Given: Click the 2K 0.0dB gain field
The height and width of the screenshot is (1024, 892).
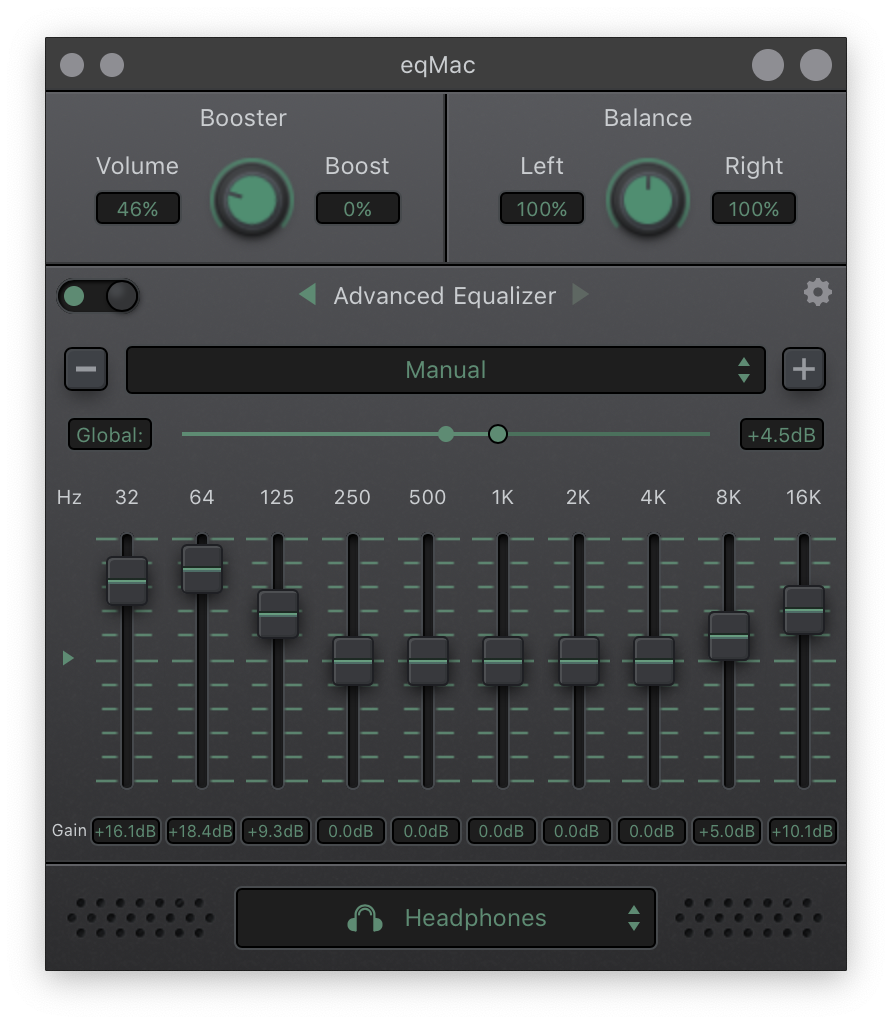Looking at the screenshot, I should [x=577, y=831].
